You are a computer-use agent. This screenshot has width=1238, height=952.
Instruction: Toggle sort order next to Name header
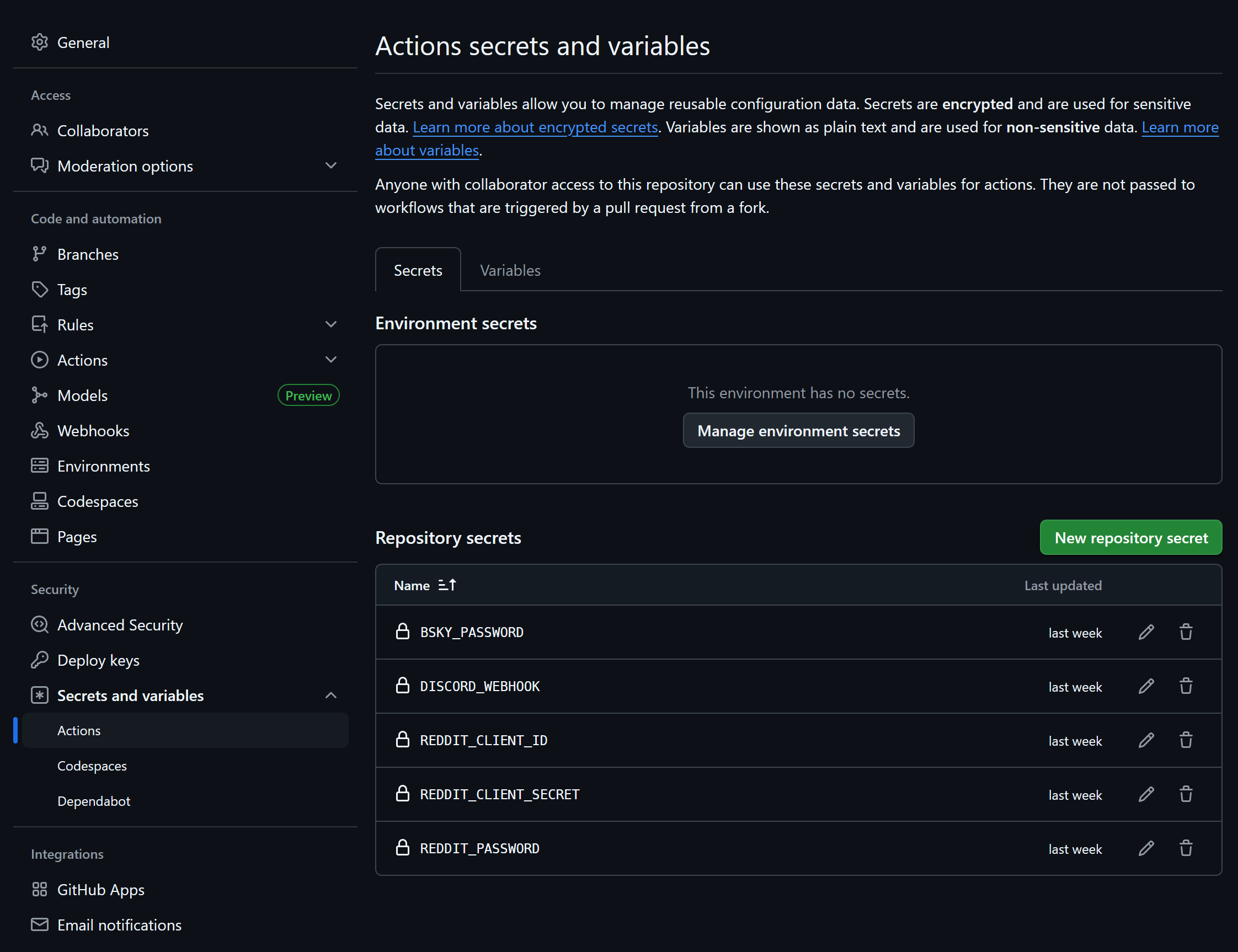tap(447, 585)
